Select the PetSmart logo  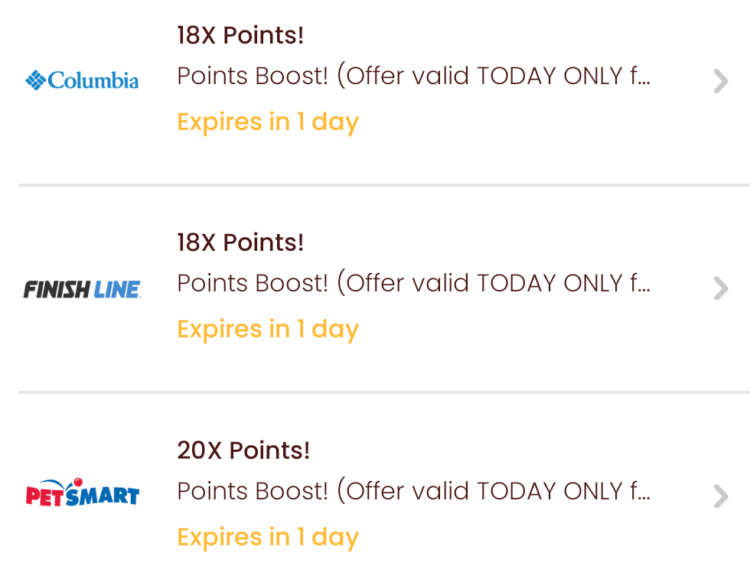(x=82, y=493)
